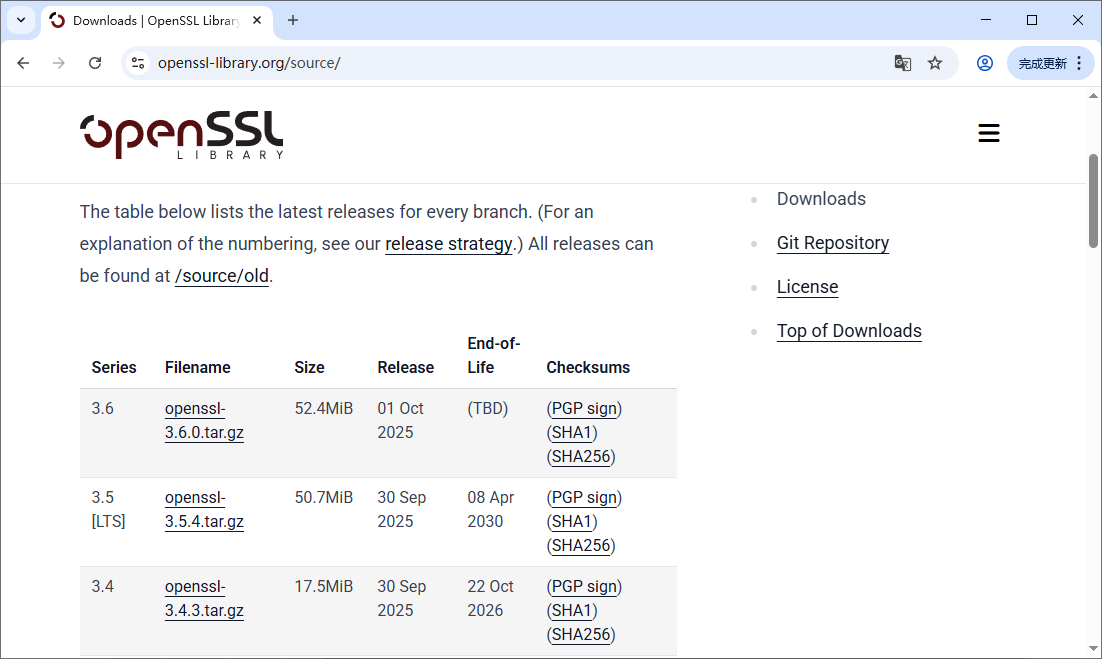This screenshot has width=1102, height=659.
Task: Click the address bar URL field
Action: point(500,63)
